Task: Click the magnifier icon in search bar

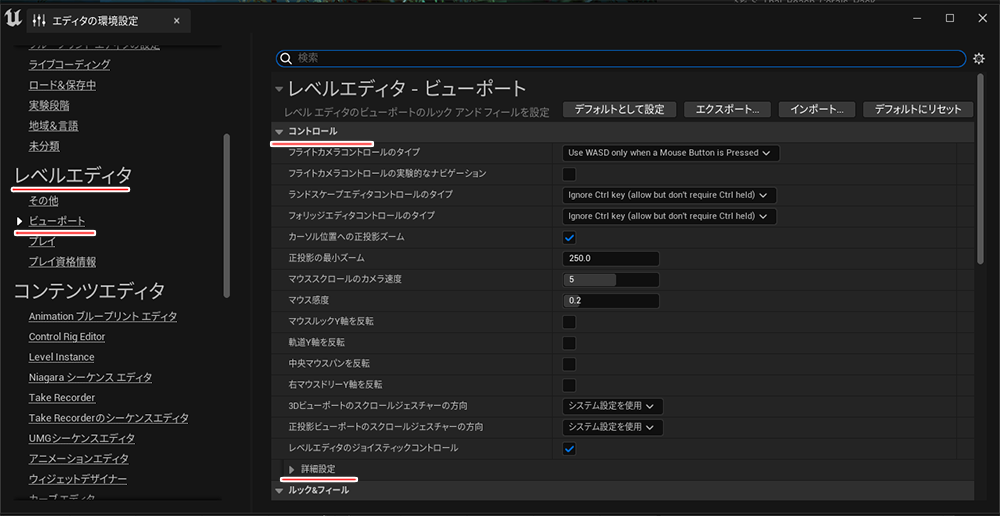Action: 285,59
